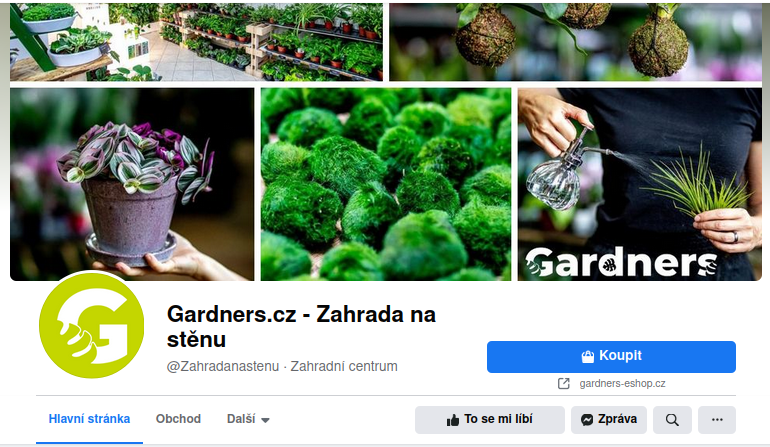This screenshot has width=770, height=447.
Task: Open the green Gardners profile picture
Action: pyautogui.click(x=91, y=326)
